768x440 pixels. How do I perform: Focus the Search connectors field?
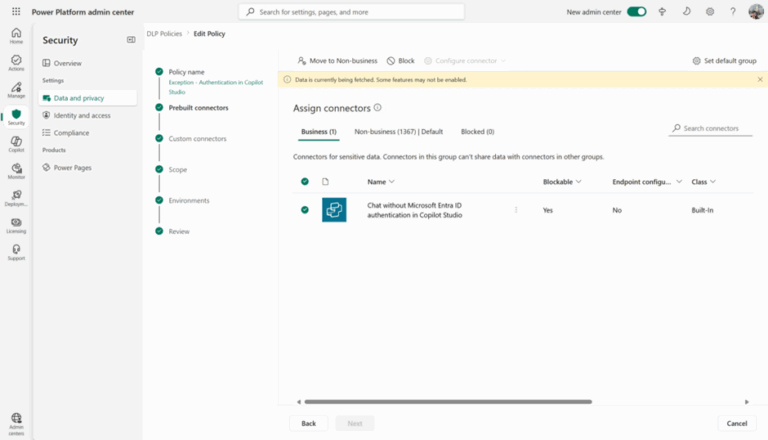click(x=710, y=128)
